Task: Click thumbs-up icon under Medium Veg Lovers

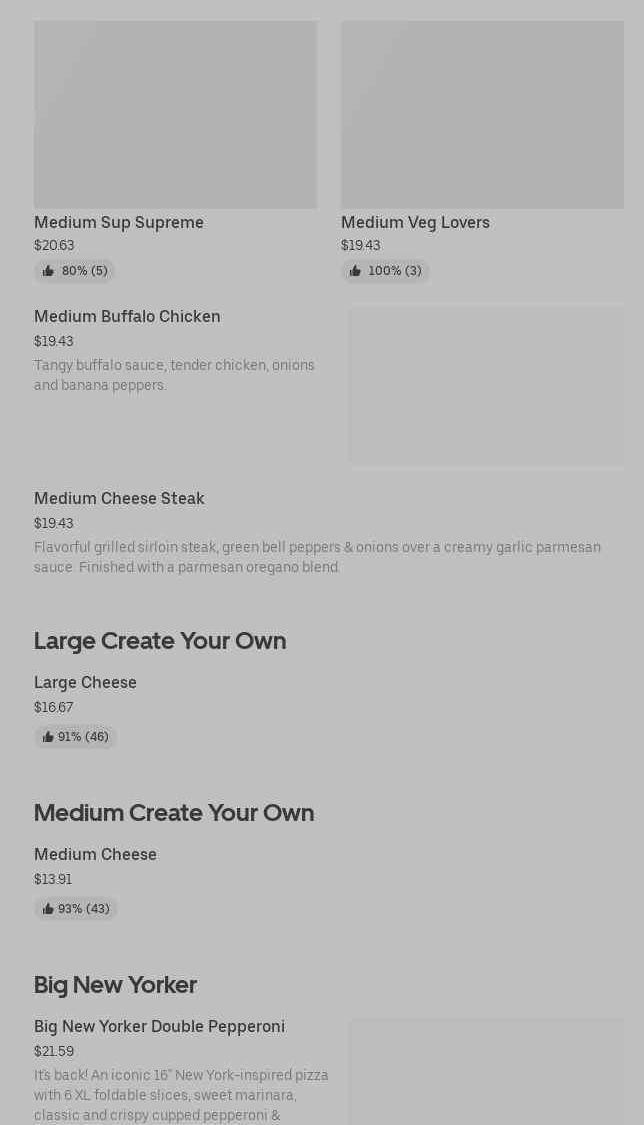Action: 355,271
